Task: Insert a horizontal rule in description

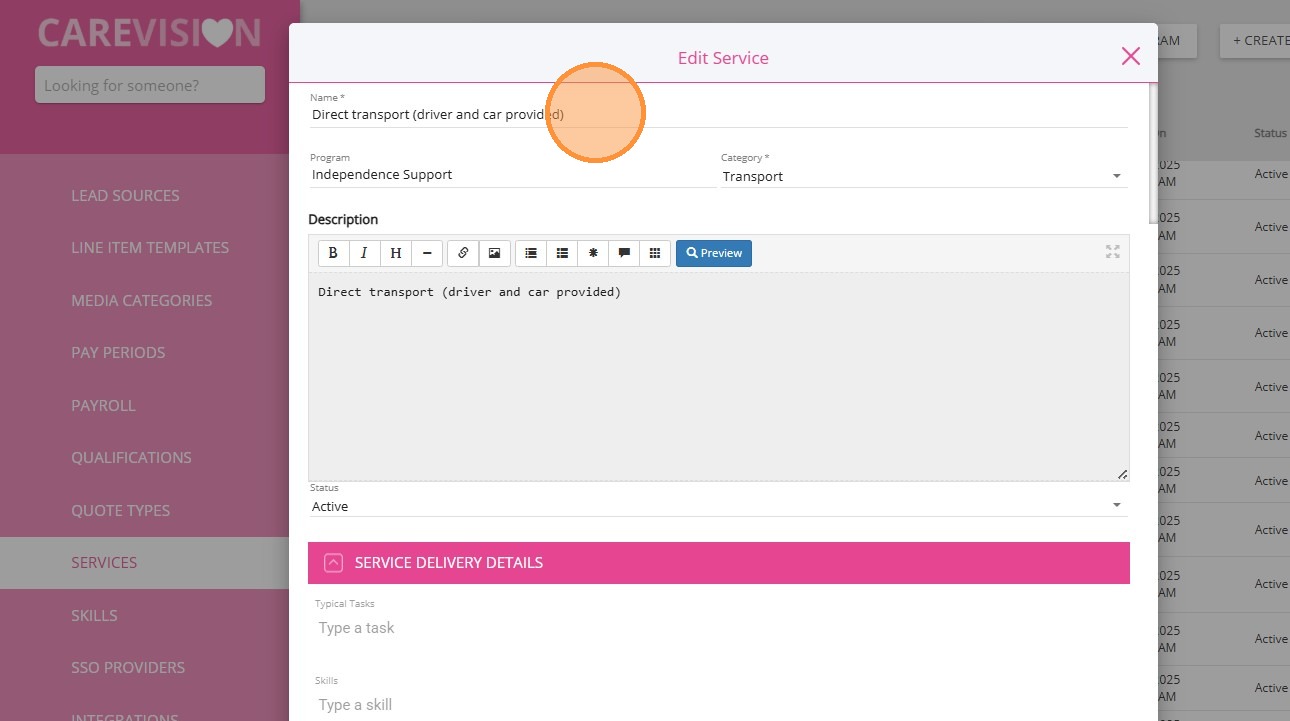Action: coord(426,253)
